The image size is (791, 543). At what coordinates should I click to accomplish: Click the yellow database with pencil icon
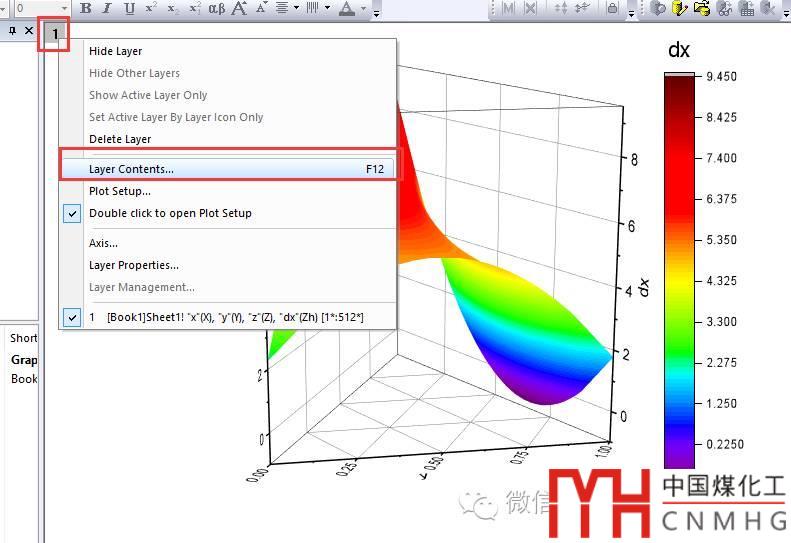tap(680, 8)
